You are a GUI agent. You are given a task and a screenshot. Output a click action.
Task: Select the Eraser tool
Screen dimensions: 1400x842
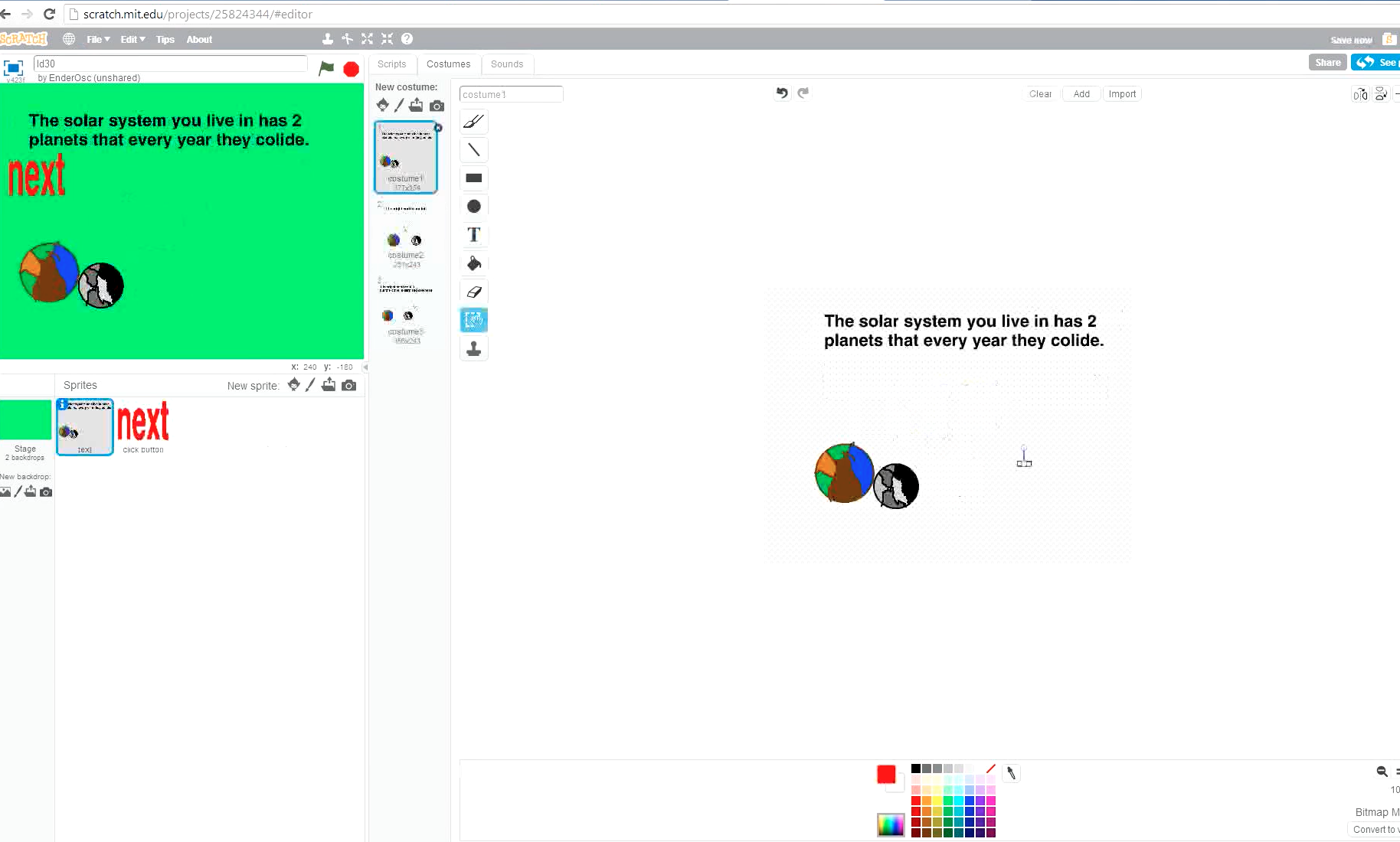[x=474, y=292]
